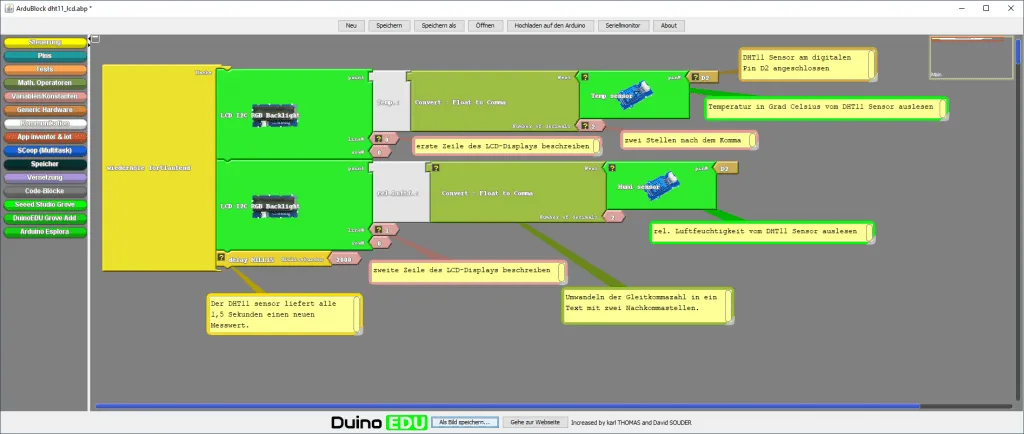Click the help icon on the Temp sensor block
Viewport: 1024px width, 434px height.
585,76
